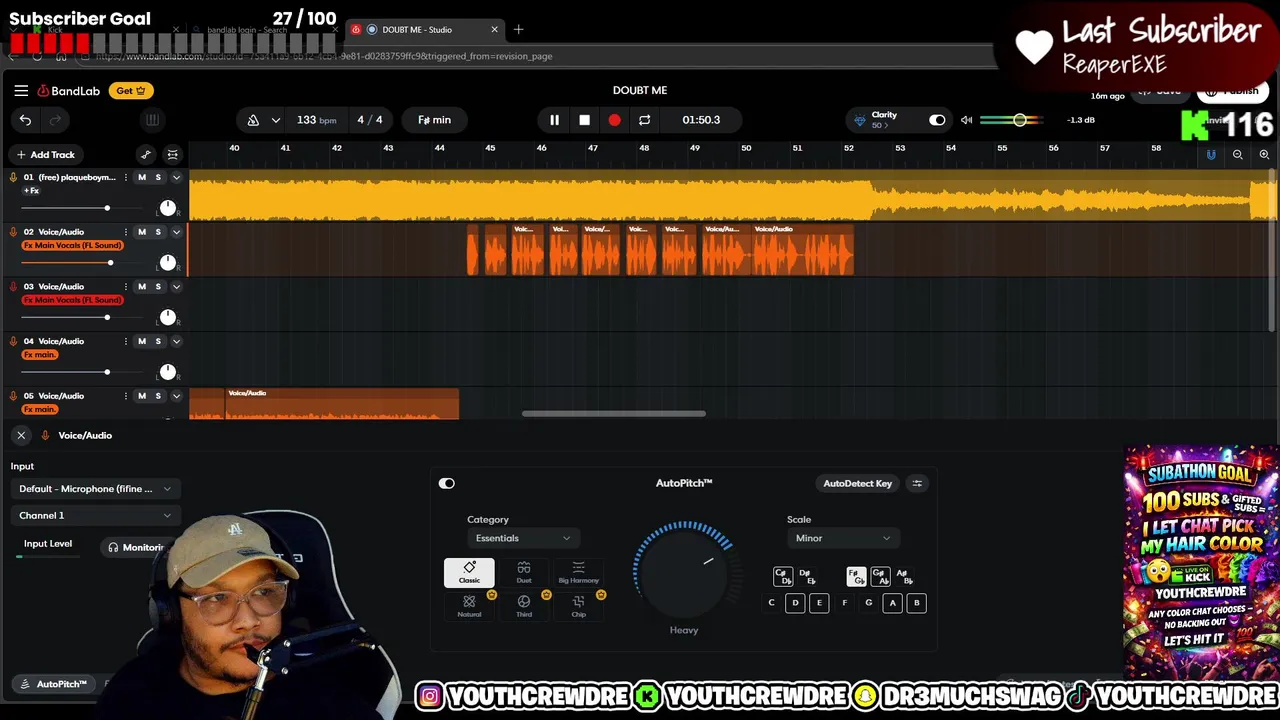This screenshot has width=1280, height=720.
Task: Select the Classic AutoPitch preset
Action: [x=469, y=572]
